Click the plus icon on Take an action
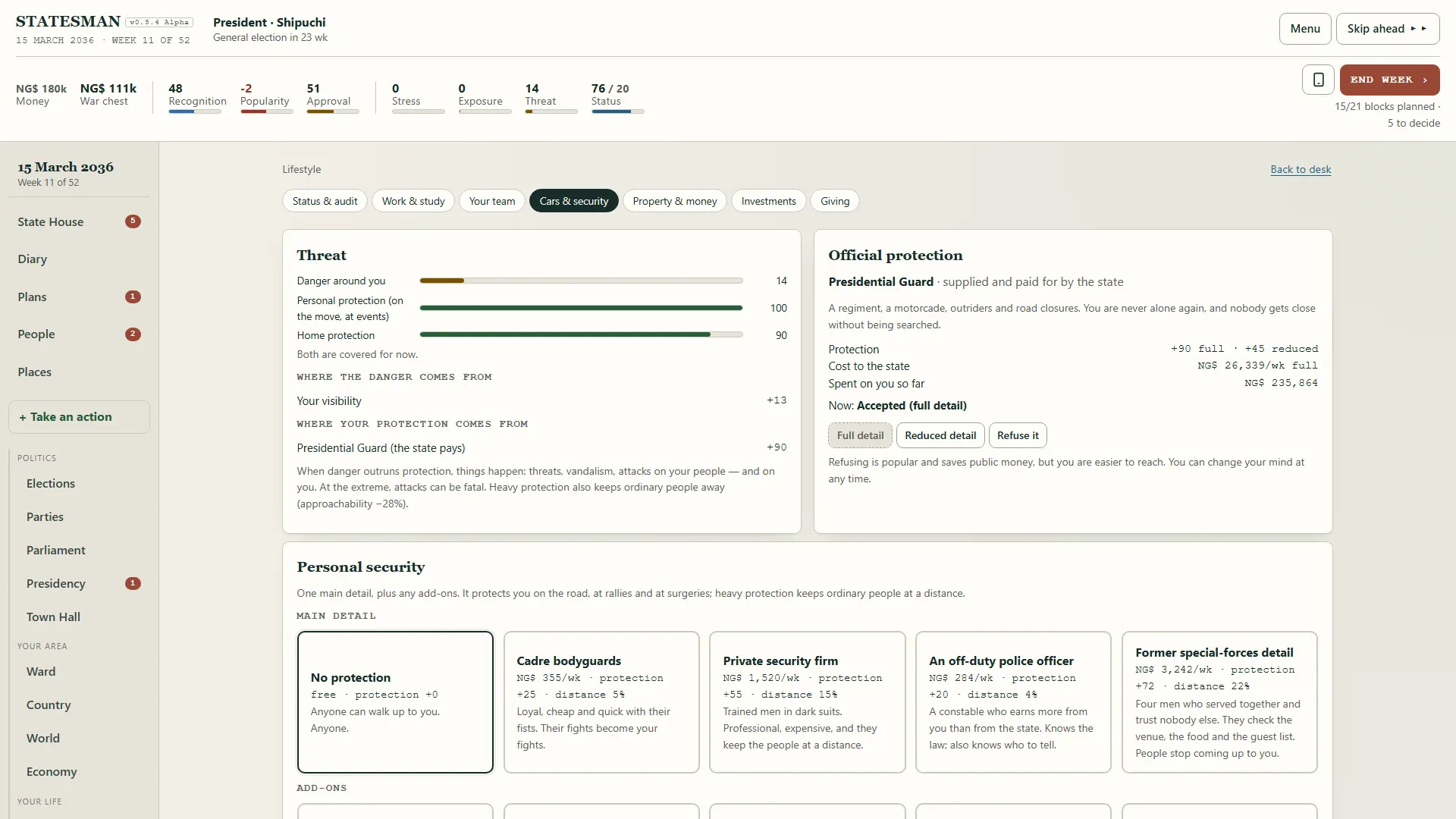This screenshot has height=819, width=1456. click(23, 417)
